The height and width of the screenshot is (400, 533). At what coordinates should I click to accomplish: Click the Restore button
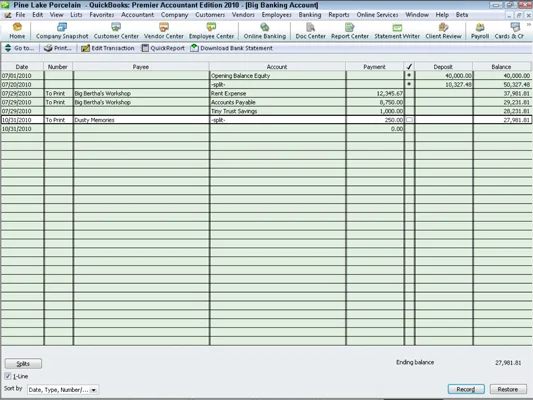click(508, 389)
